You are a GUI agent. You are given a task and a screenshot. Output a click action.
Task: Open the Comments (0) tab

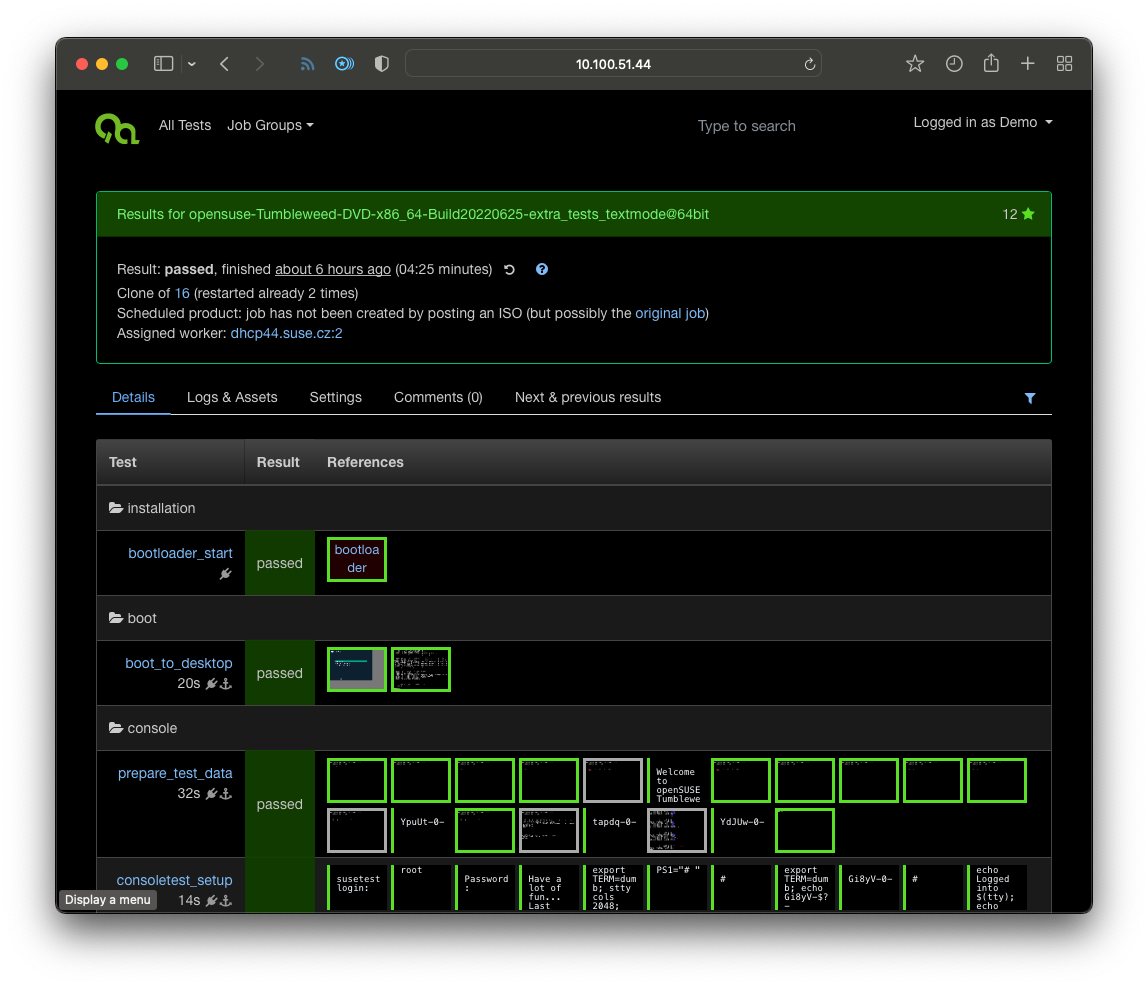(x=438, y=397)
